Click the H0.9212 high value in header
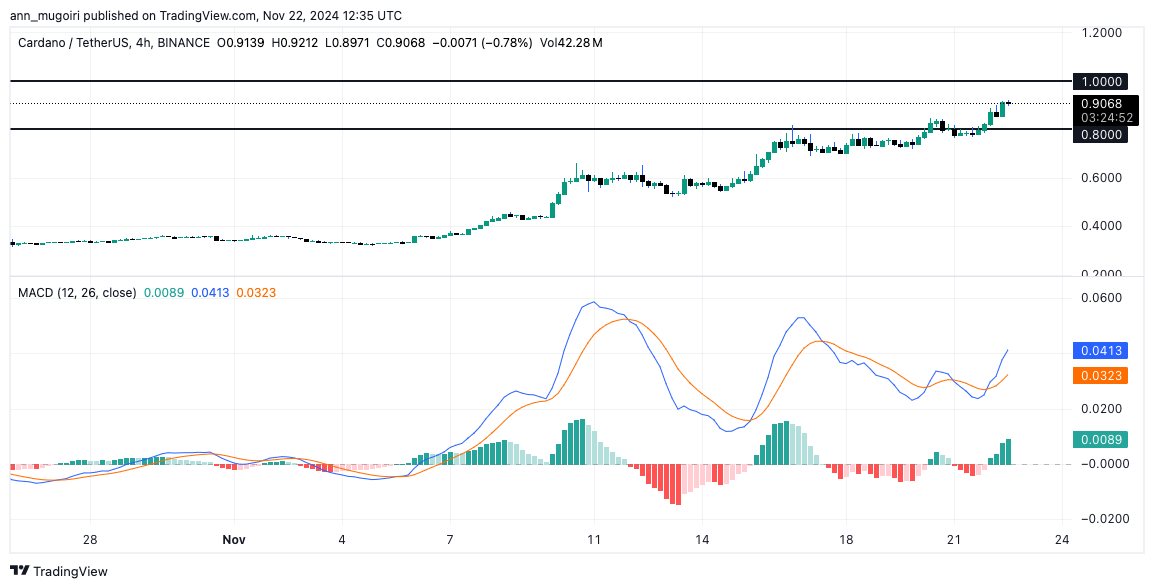This screenshot has height=588, width=1154. pos(294,43)
